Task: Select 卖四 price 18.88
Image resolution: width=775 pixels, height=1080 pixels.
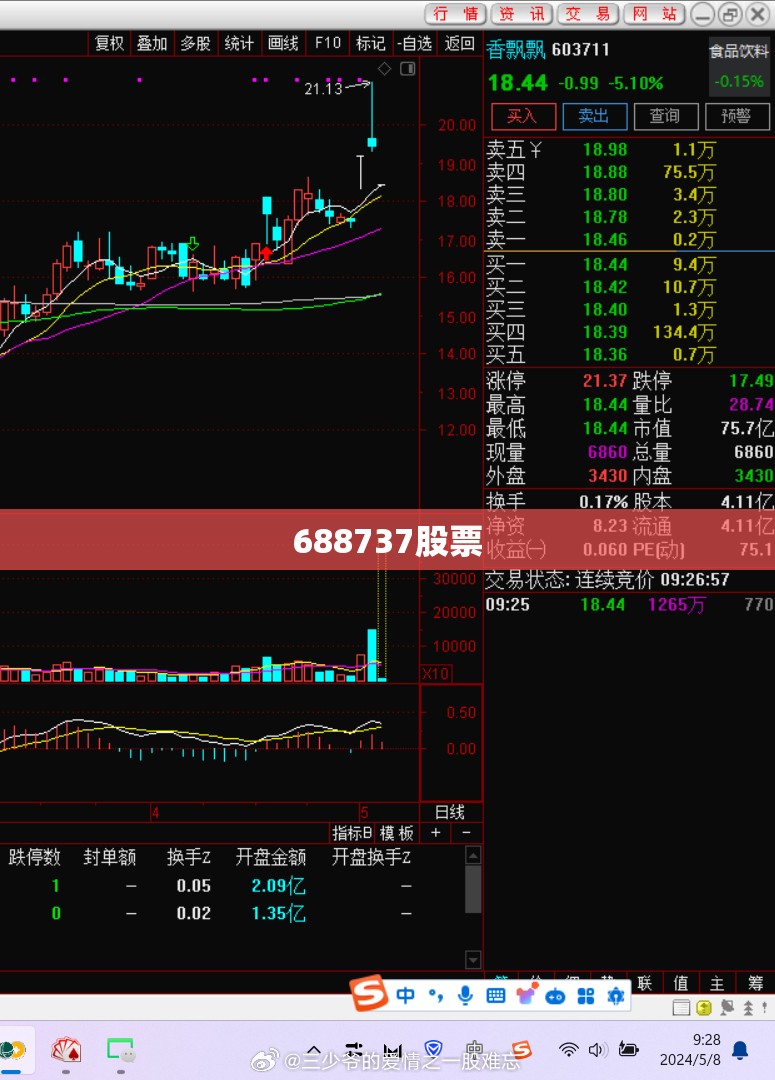Action: (605, 172)
